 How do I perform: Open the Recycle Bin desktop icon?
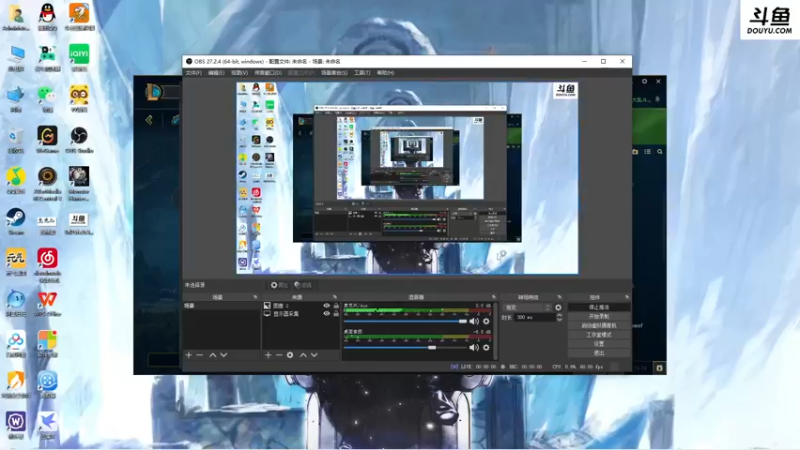coord(16,139)
